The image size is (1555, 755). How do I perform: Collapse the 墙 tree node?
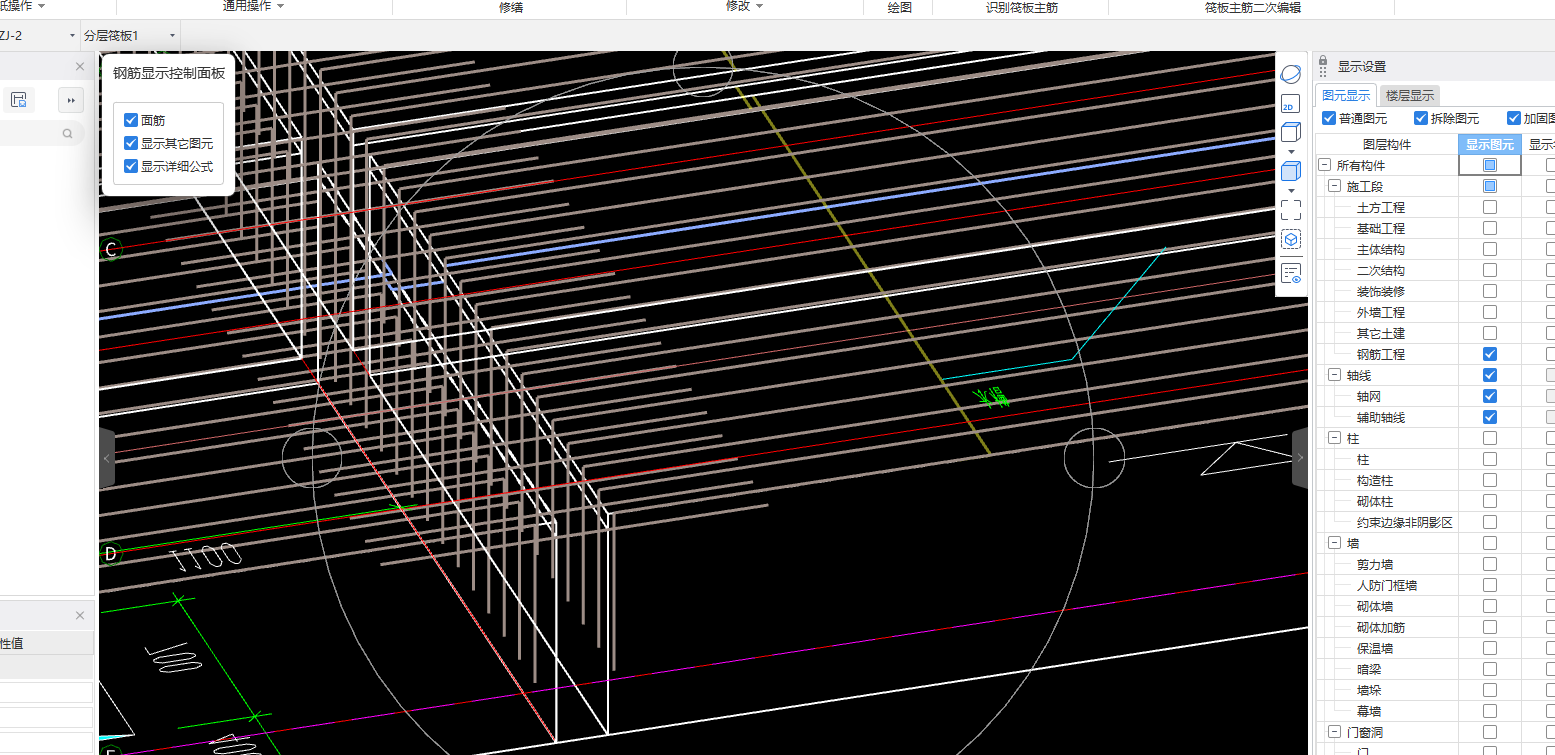(1334, 543)
